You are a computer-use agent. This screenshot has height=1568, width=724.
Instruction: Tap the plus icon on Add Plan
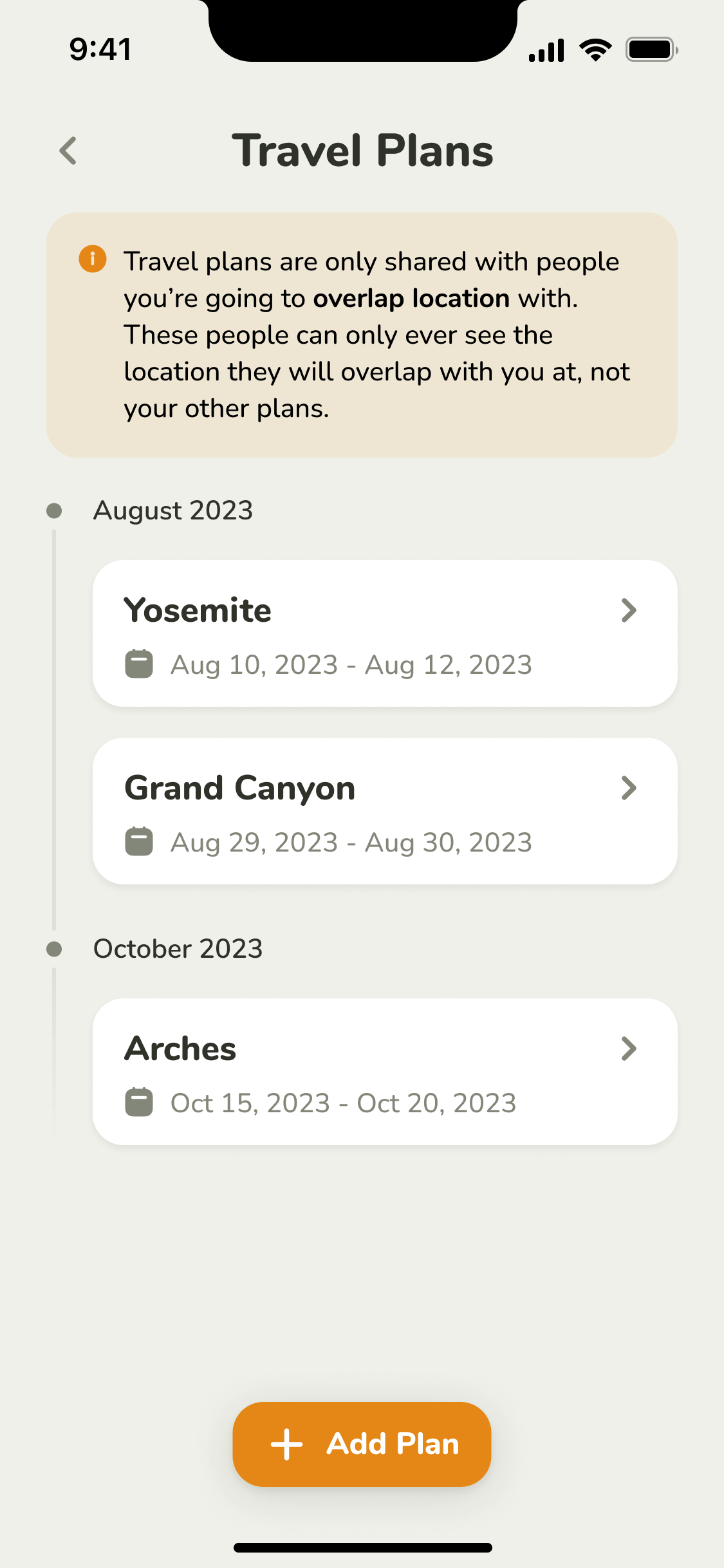click(287, 1444)
